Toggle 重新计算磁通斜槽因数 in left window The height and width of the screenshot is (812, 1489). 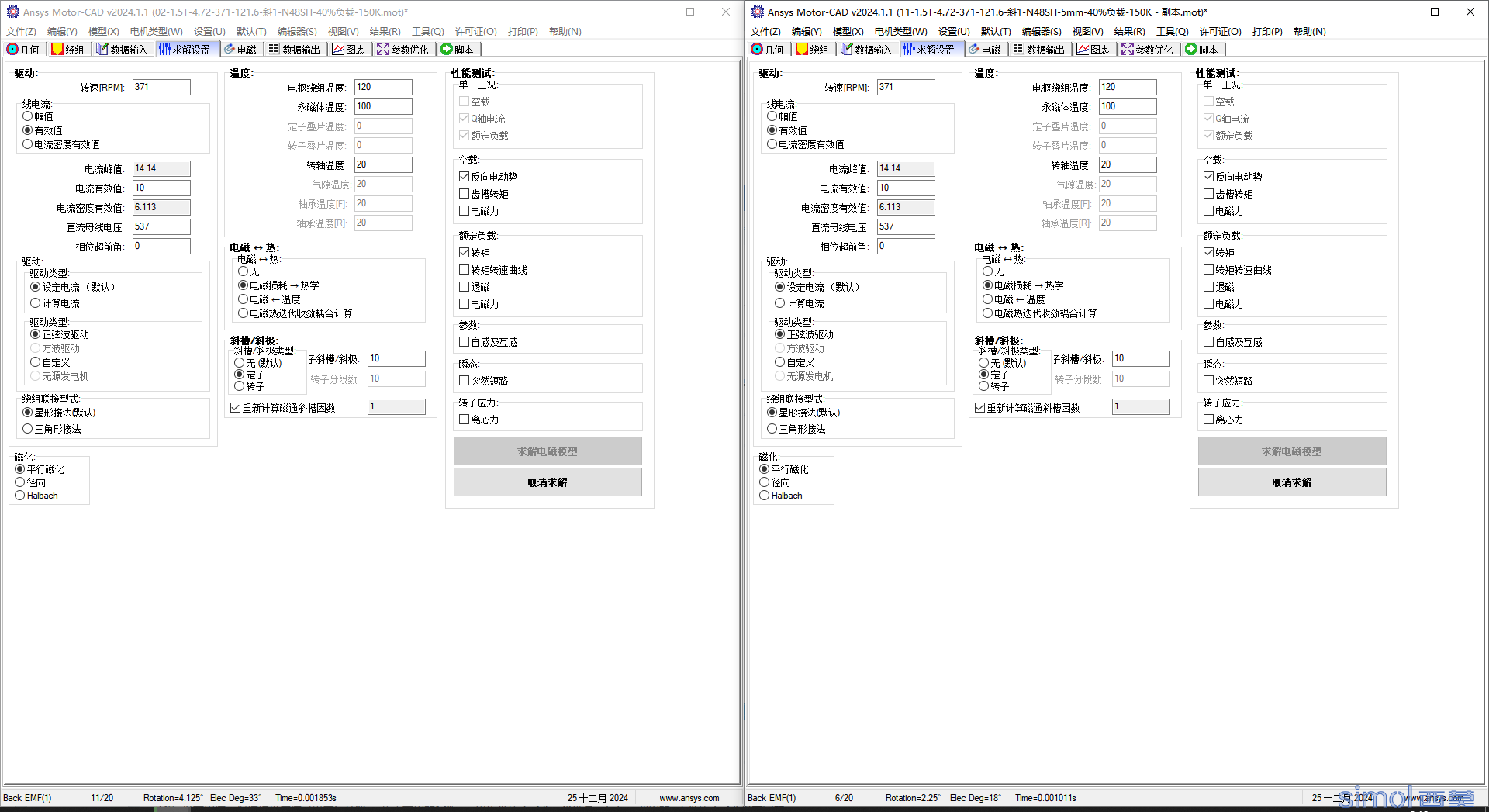[x=235, y=408]
